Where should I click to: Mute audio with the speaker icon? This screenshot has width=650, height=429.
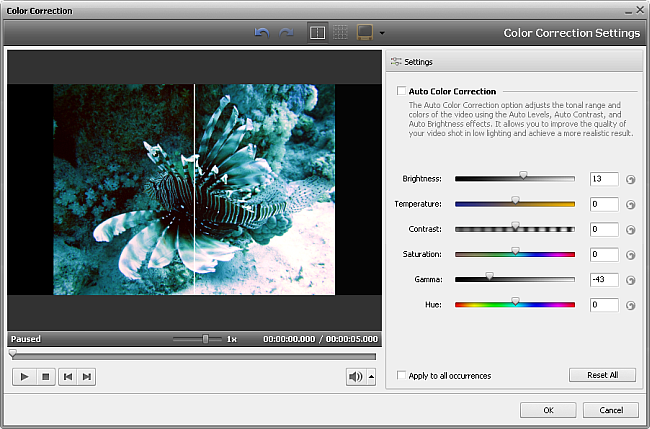click(354, 376)
